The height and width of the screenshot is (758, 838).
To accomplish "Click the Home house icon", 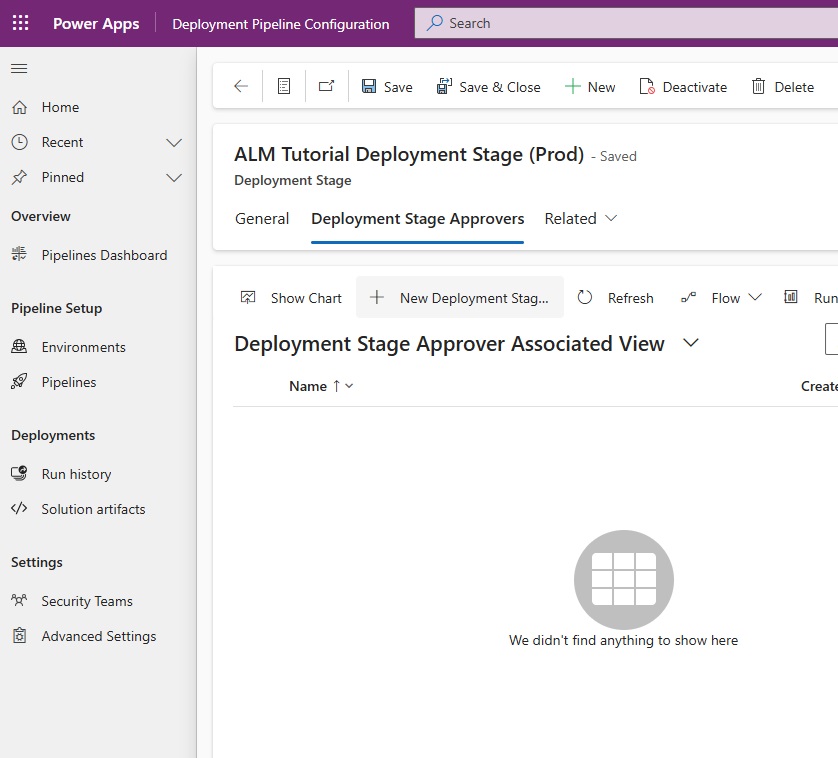I will click(19, 107).
